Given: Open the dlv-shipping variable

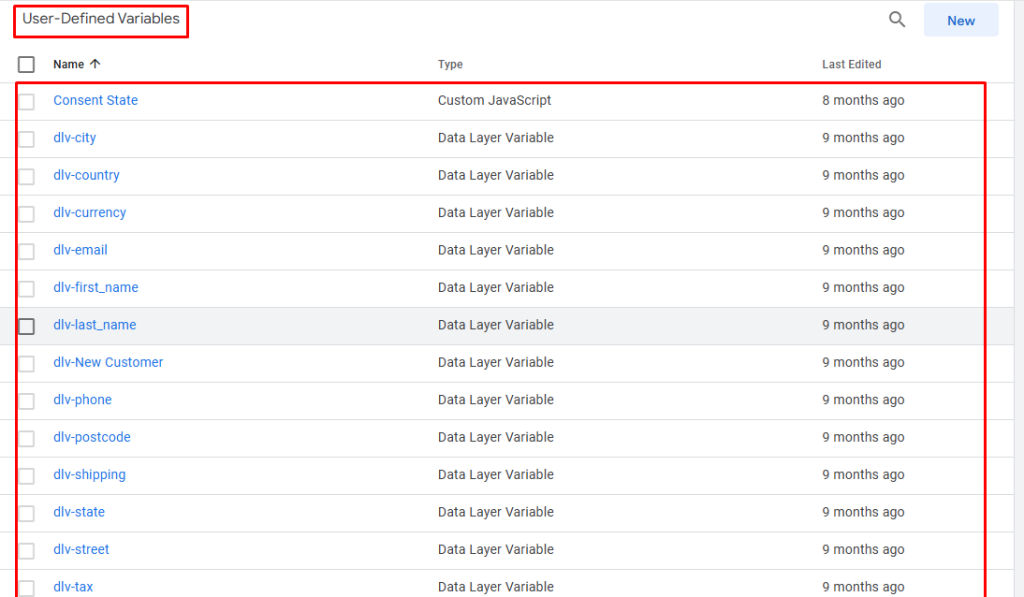Looking at the screenshot, I should click(x=89, y=475).
